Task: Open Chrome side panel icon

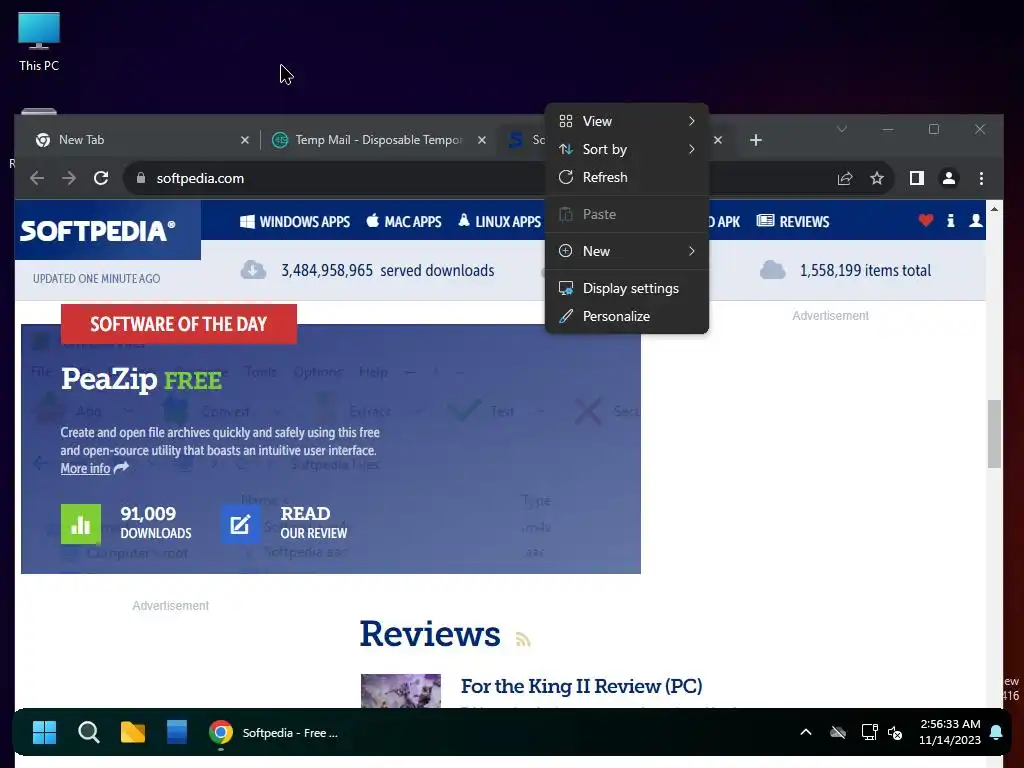Action: pos(916,178)
